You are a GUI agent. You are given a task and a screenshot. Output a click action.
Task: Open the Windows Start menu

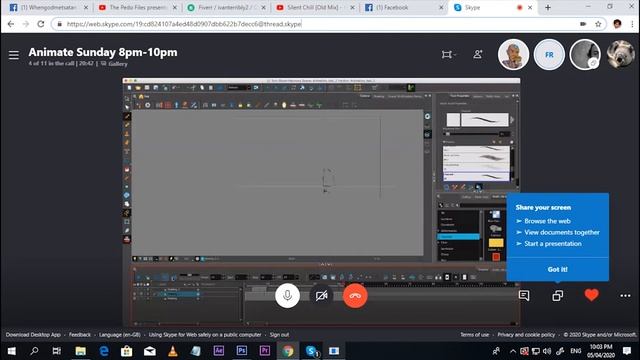point(11,351)
